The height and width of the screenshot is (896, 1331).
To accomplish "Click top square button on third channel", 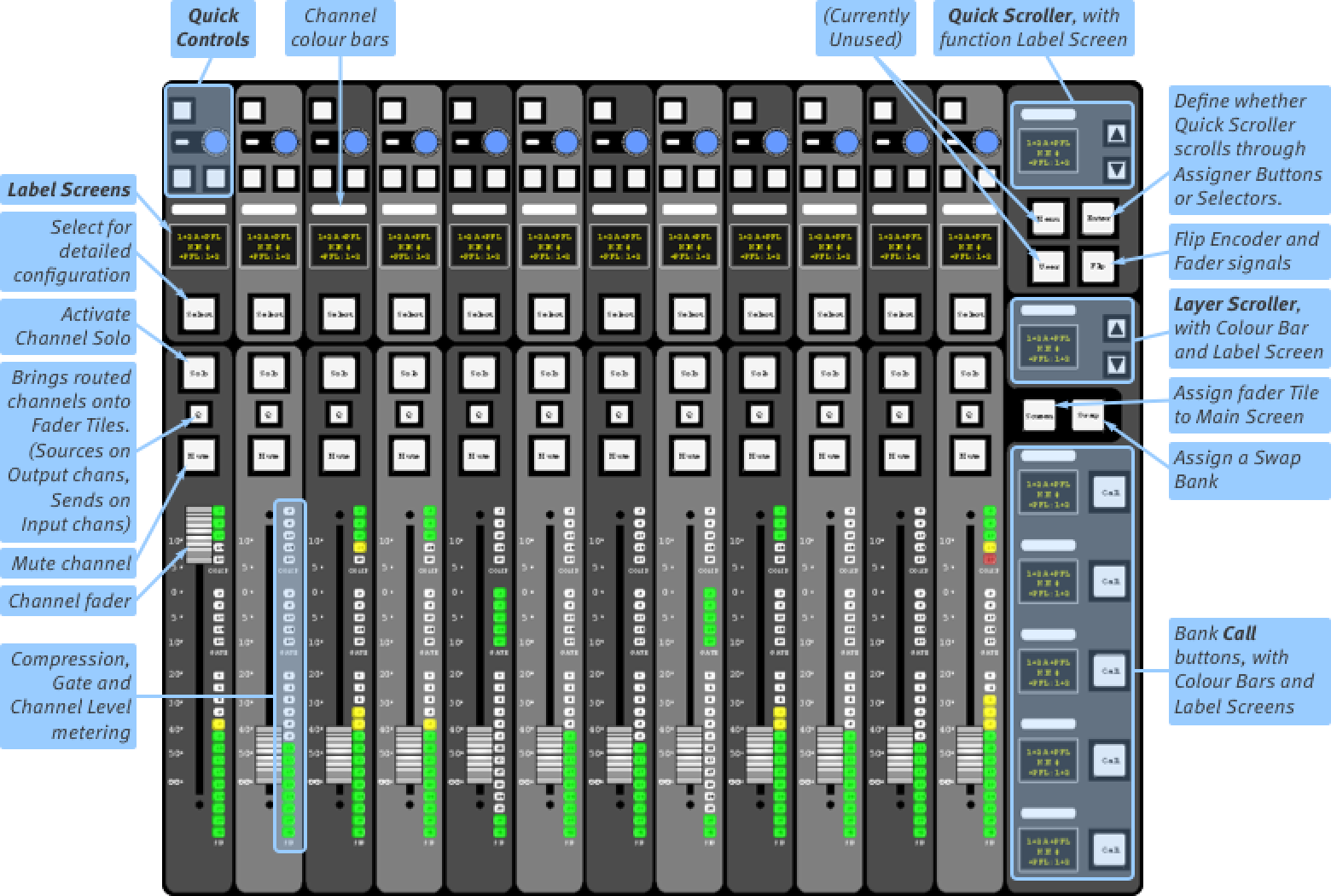I will pos(322,110).
